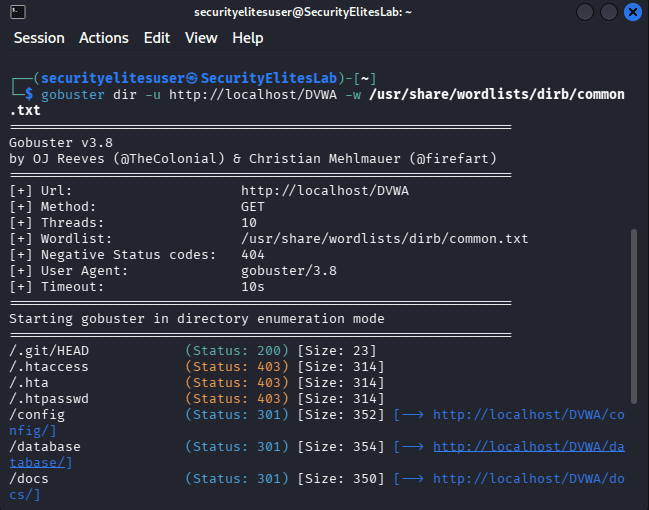Click the Url: http://localhost/DVWA value
The height and width of the screenshot is (510, 649).
[x=325, y=190]
